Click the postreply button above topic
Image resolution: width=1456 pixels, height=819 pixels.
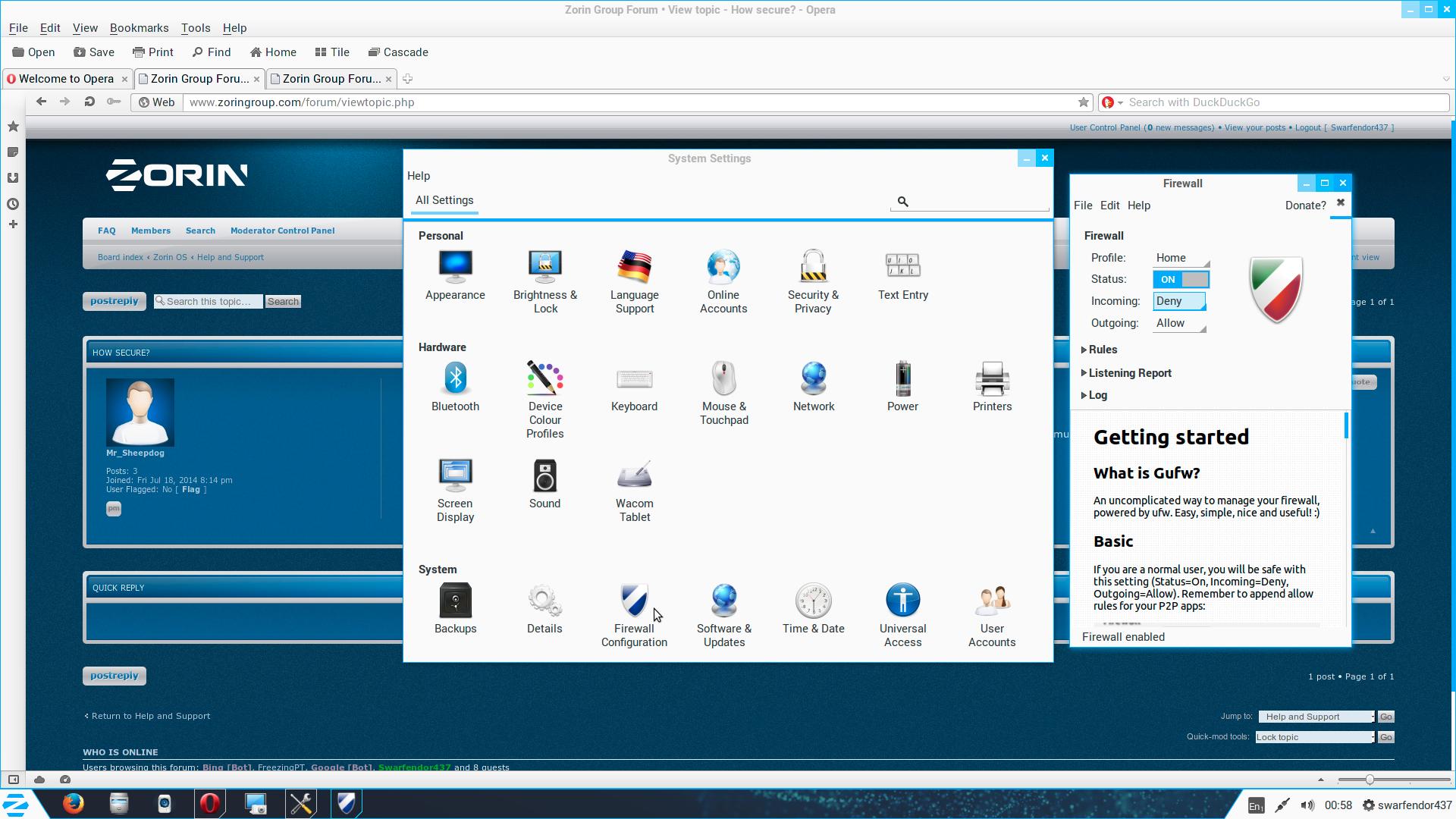point(115,301)
